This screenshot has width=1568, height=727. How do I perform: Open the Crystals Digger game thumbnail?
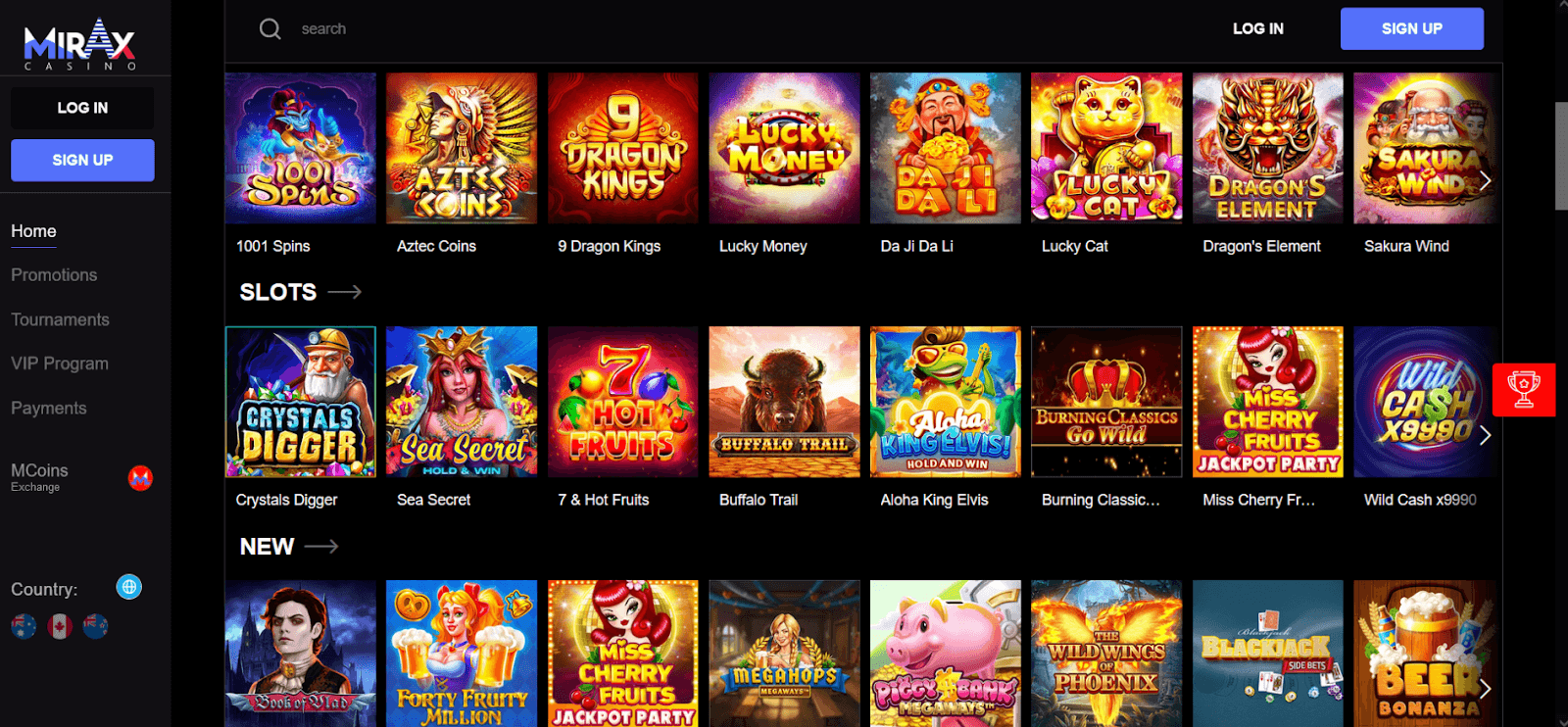click(x=301, y=402)
